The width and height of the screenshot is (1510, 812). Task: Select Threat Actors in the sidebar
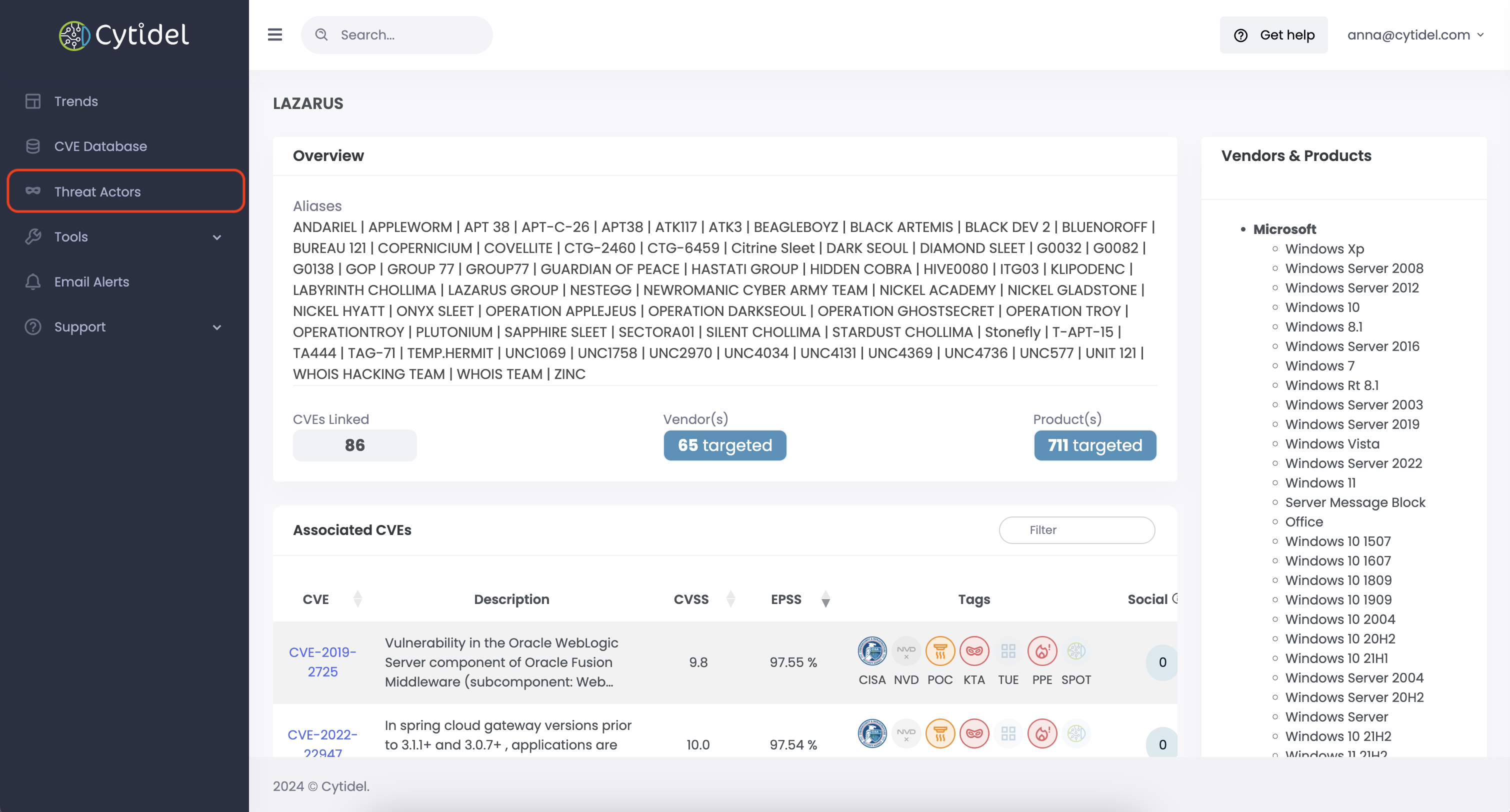125,191
